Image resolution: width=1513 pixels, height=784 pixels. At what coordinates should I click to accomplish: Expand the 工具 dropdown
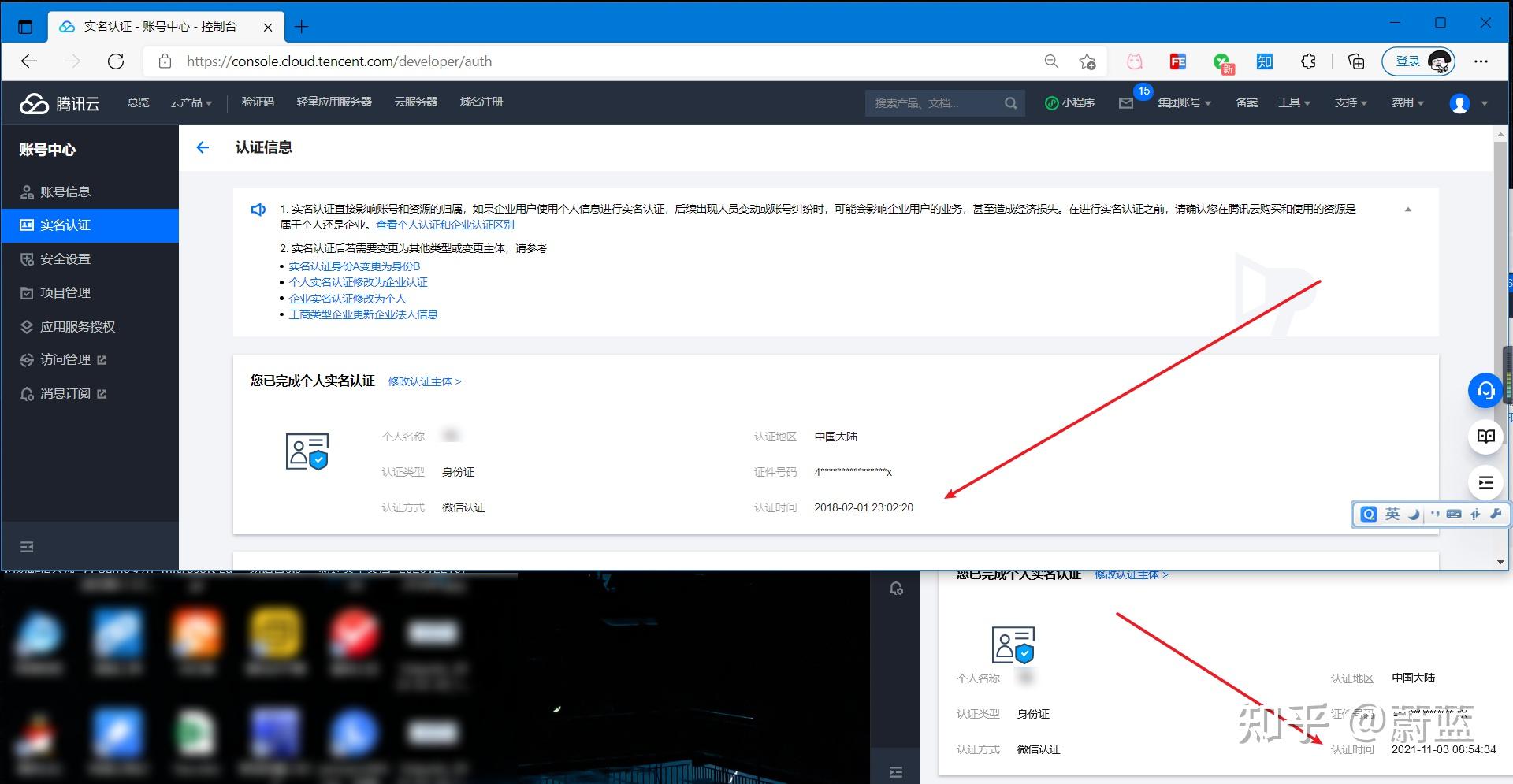click(1294, 102)
